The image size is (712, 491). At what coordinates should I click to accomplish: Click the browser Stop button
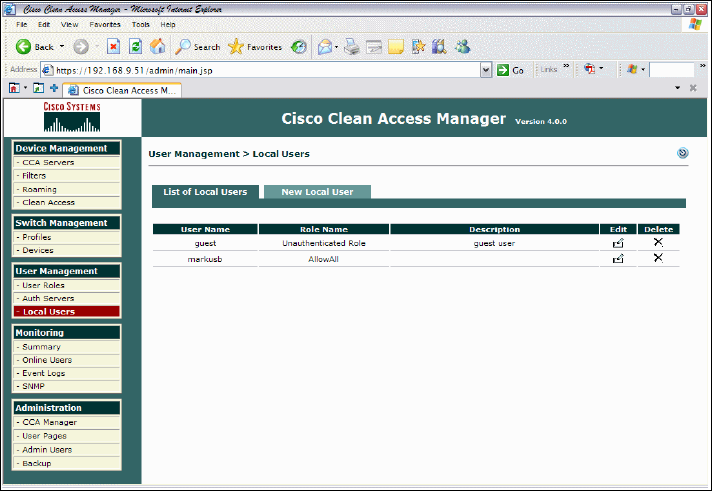click(114, 46)
